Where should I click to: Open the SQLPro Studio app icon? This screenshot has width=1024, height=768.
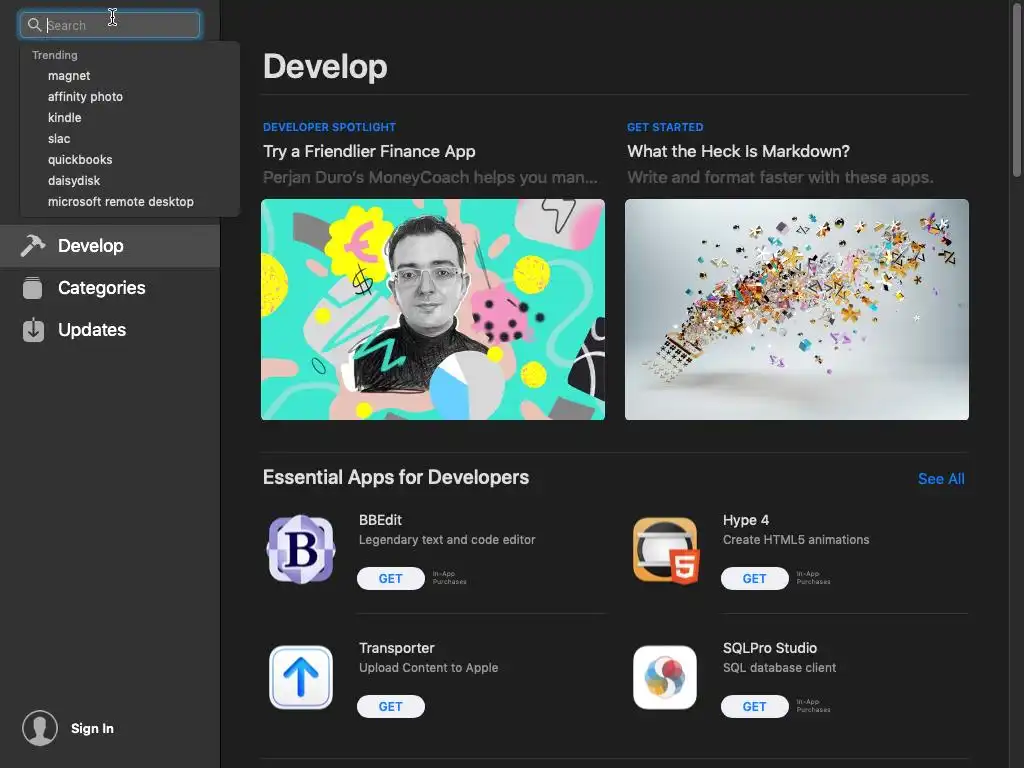pos(665,677)
